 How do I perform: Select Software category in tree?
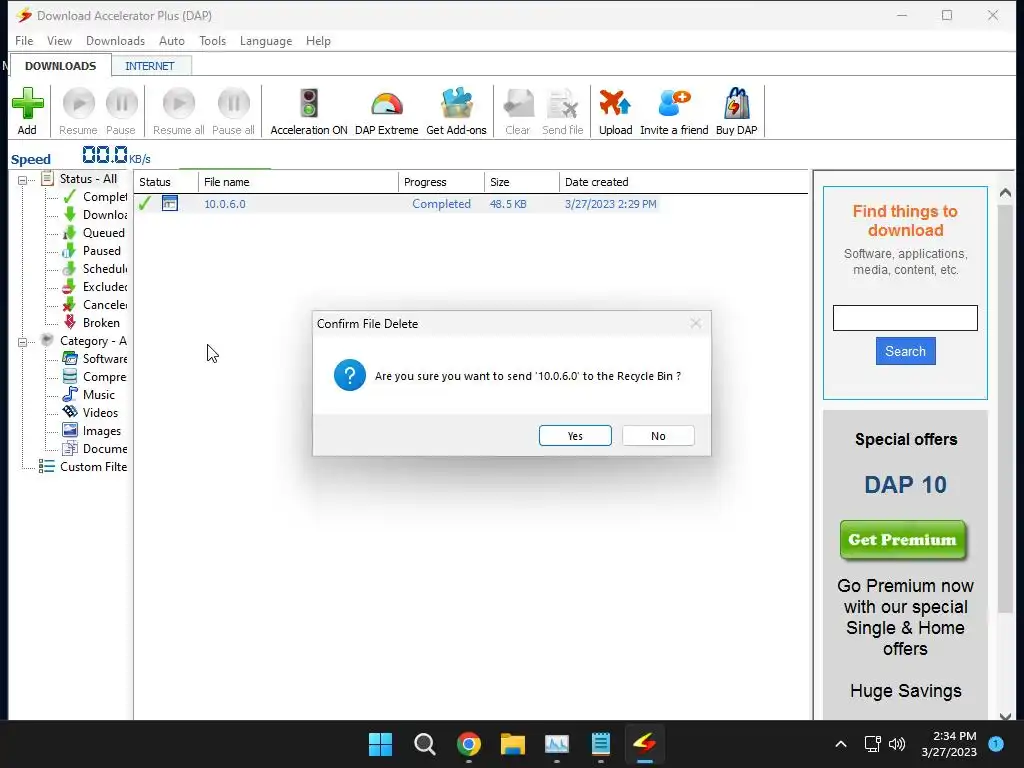(x=95, y=359)
